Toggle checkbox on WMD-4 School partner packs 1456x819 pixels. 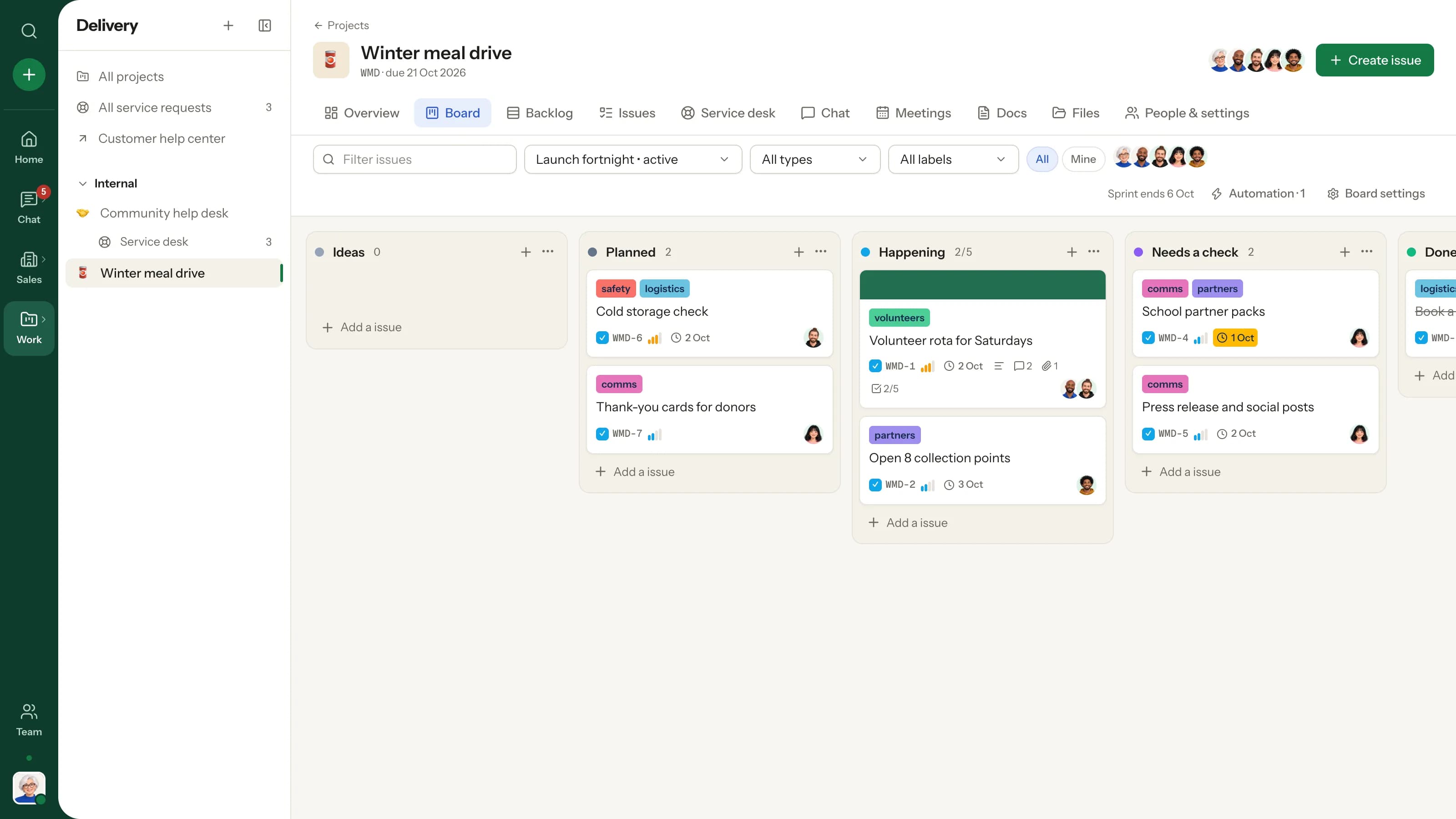click(x=1148, y=338)
